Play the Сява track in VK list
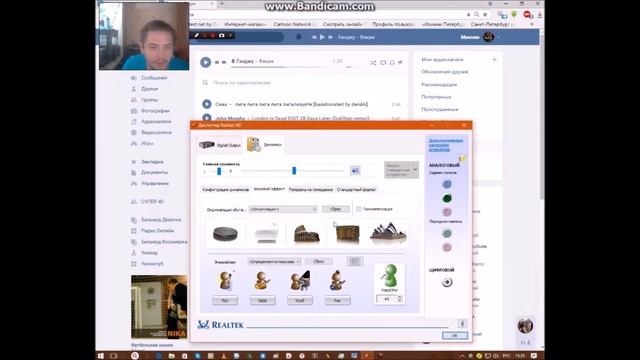The image size is (640, 360). (x=207, y=104)
